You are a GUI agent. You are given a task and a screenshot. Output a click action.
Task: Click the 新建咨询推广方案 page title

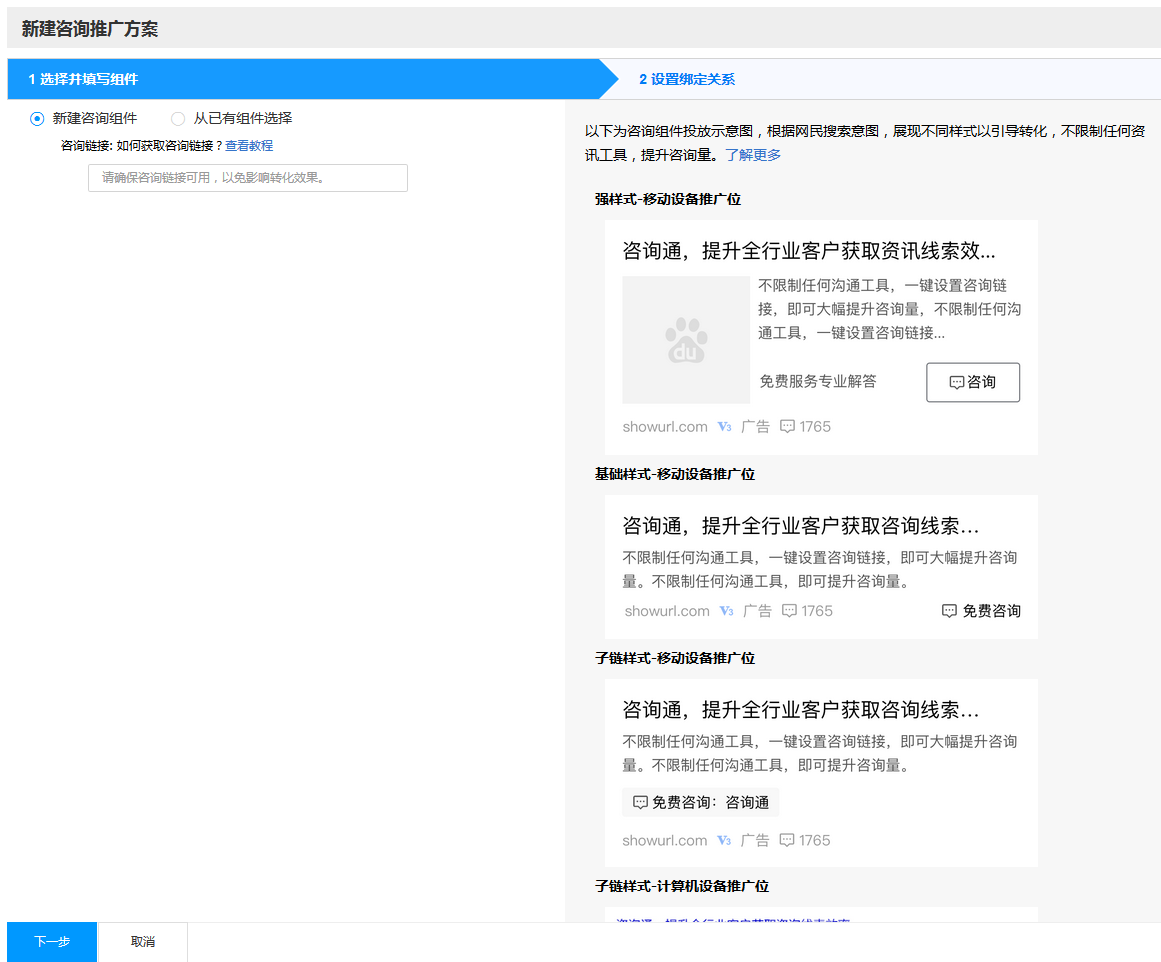90,29
